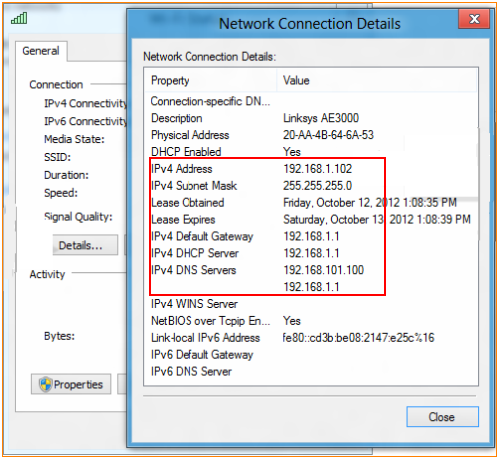The image size is (499, 459).
Task: Switch to the General tab
Action: (x=41, y=51)
